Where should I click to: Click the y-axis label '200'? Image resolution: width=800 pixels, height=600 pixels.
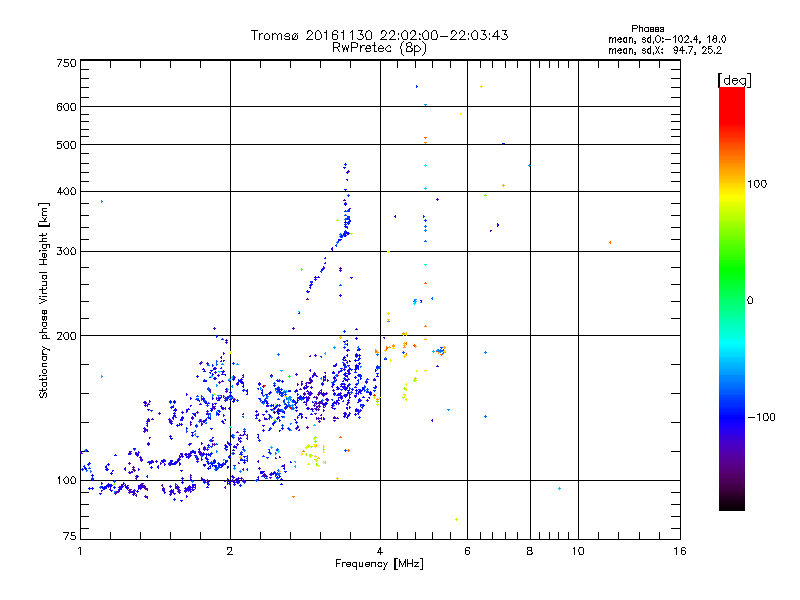pos(66,336)
